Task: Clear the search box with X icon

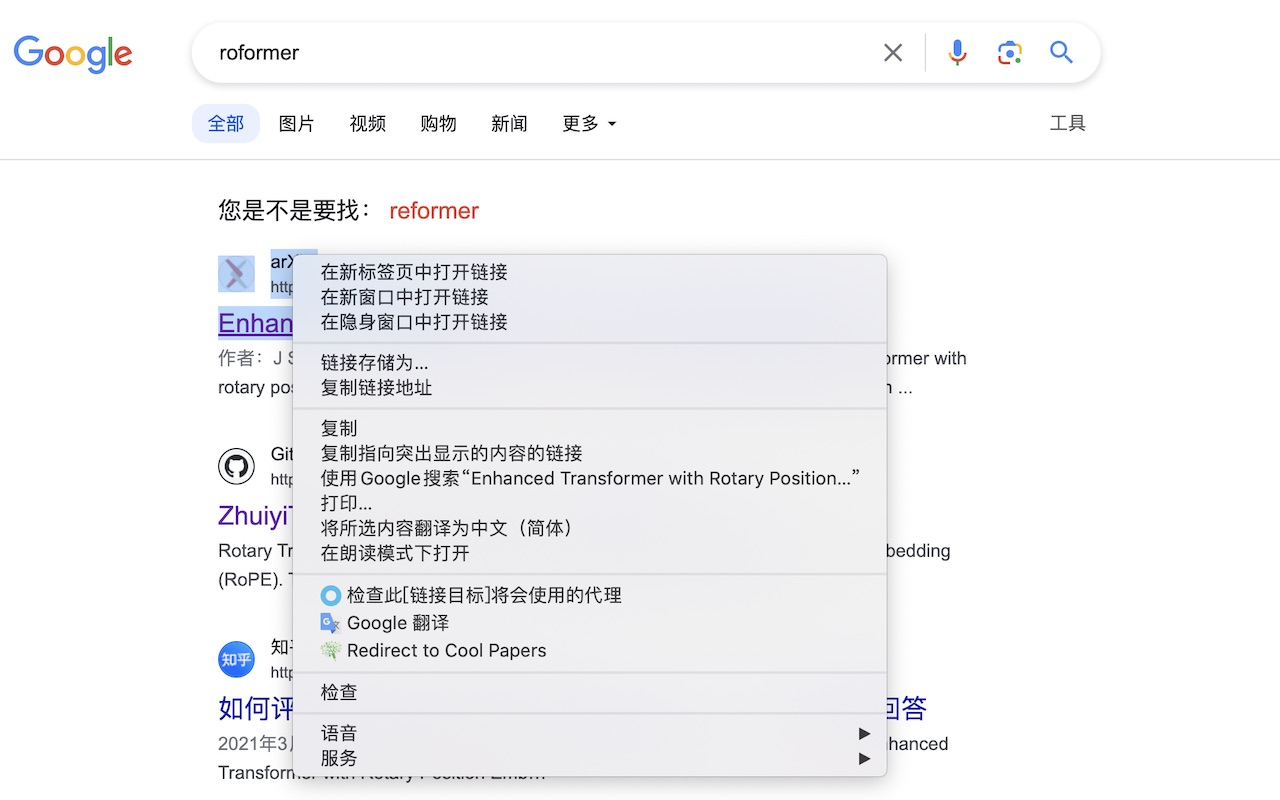Action: point(893,53)
